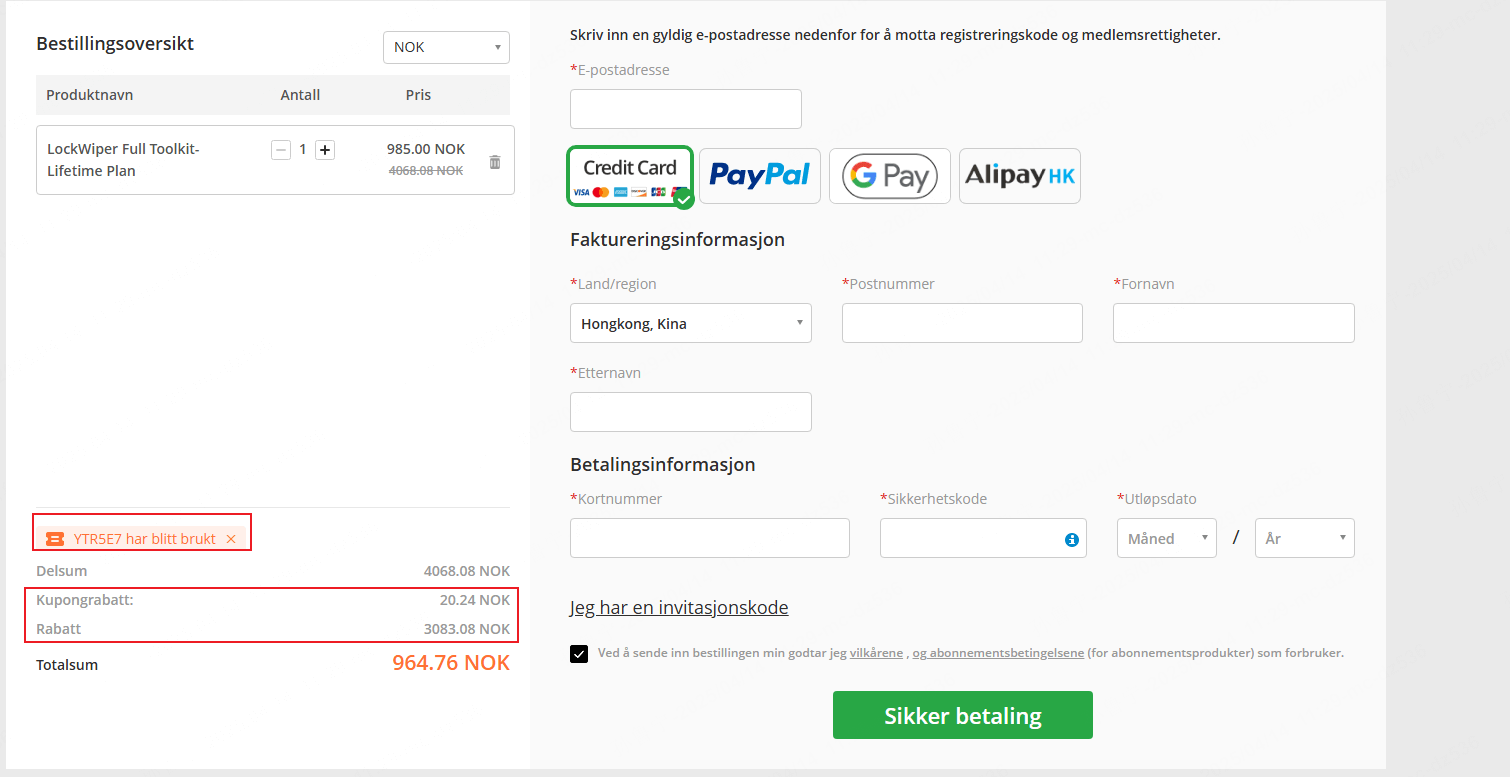Increase product quantity with plus button
The width and height of the screenshot is (1510, 777).
[x=325, y=150]
